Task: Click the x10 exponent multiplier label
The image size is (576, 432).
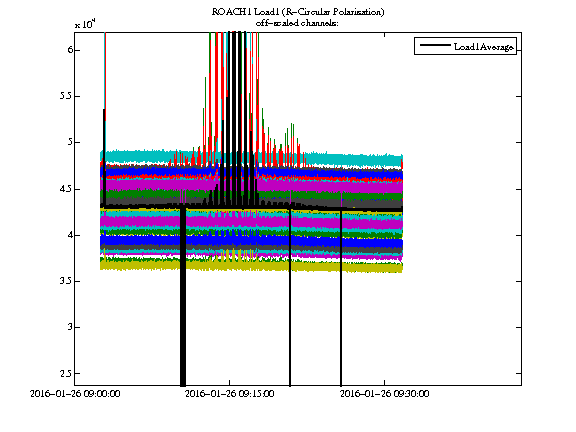Action: (x=85, y=24)
